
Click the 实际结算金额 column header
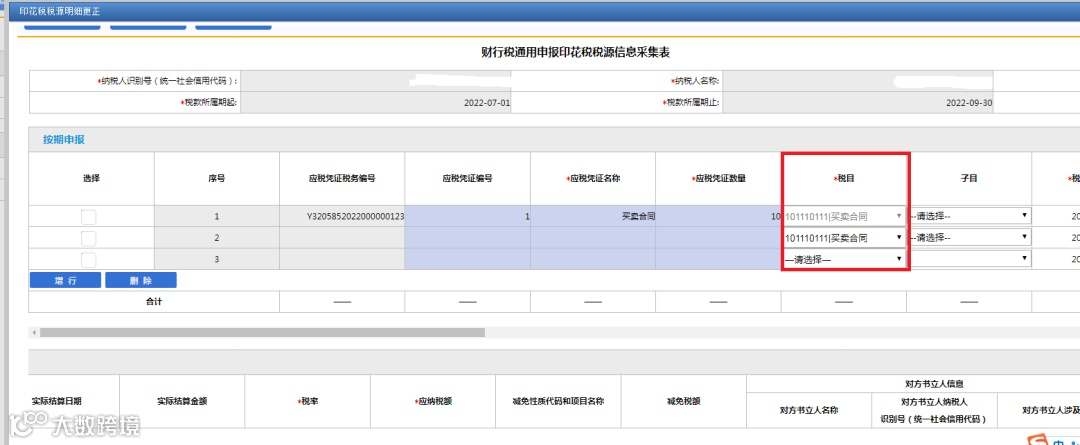point(182,401)
